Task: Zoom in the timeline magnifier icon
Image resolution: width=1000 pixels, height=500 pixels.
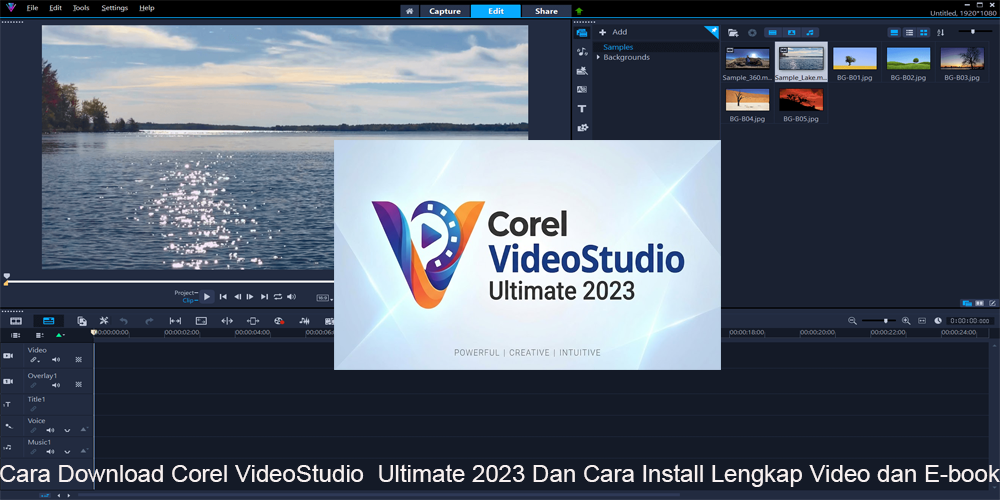Action: click(x=906, y=321)
